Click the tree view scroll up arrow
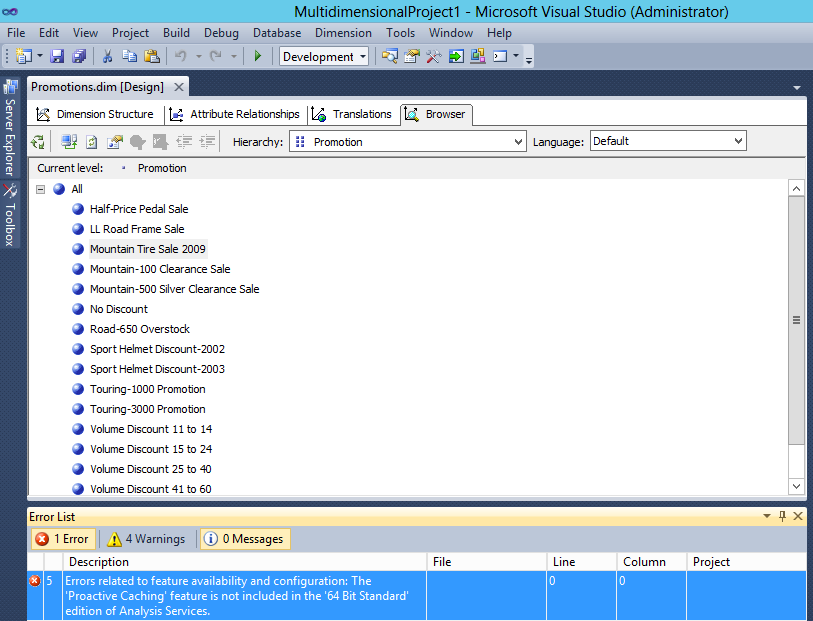Image resolution: width=813 pixels, height=621 pixels. pos(796,188)
